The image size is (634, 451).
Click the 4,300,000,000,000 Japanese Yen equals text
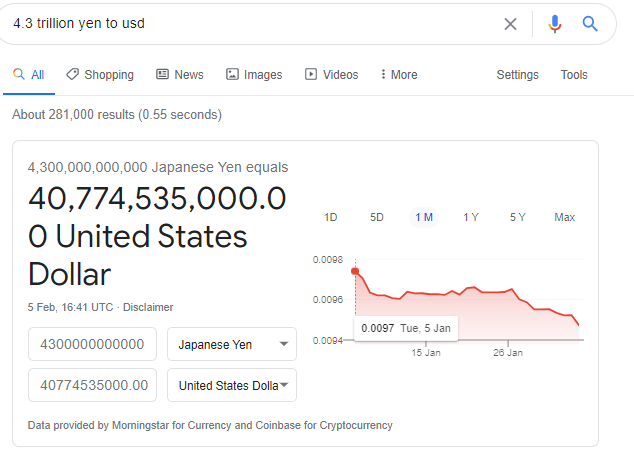(x=158, y=167)
